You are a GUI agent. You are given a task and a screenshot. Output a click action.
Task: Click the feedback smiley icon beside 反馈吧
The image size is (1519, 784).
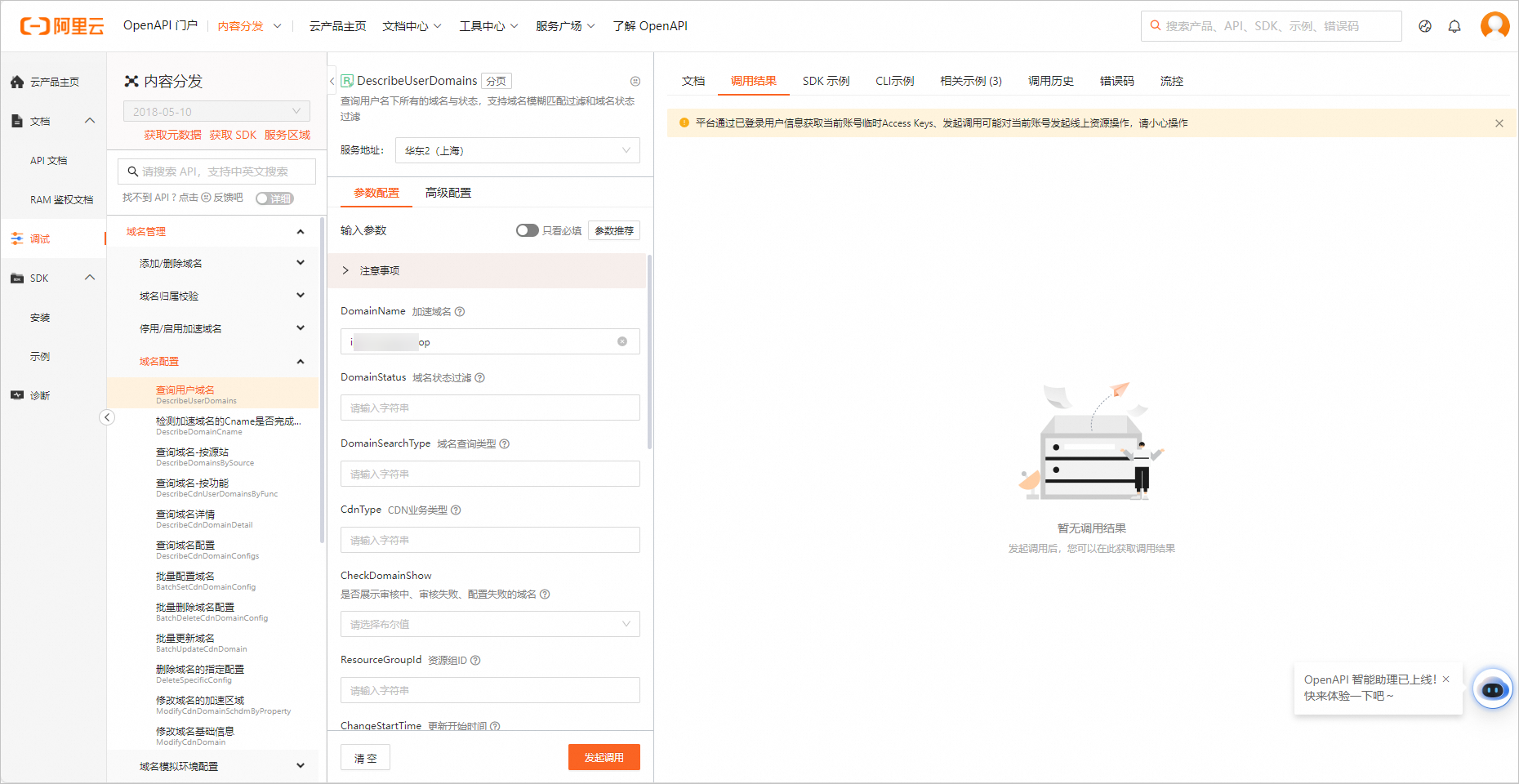(x=206, y=198)
